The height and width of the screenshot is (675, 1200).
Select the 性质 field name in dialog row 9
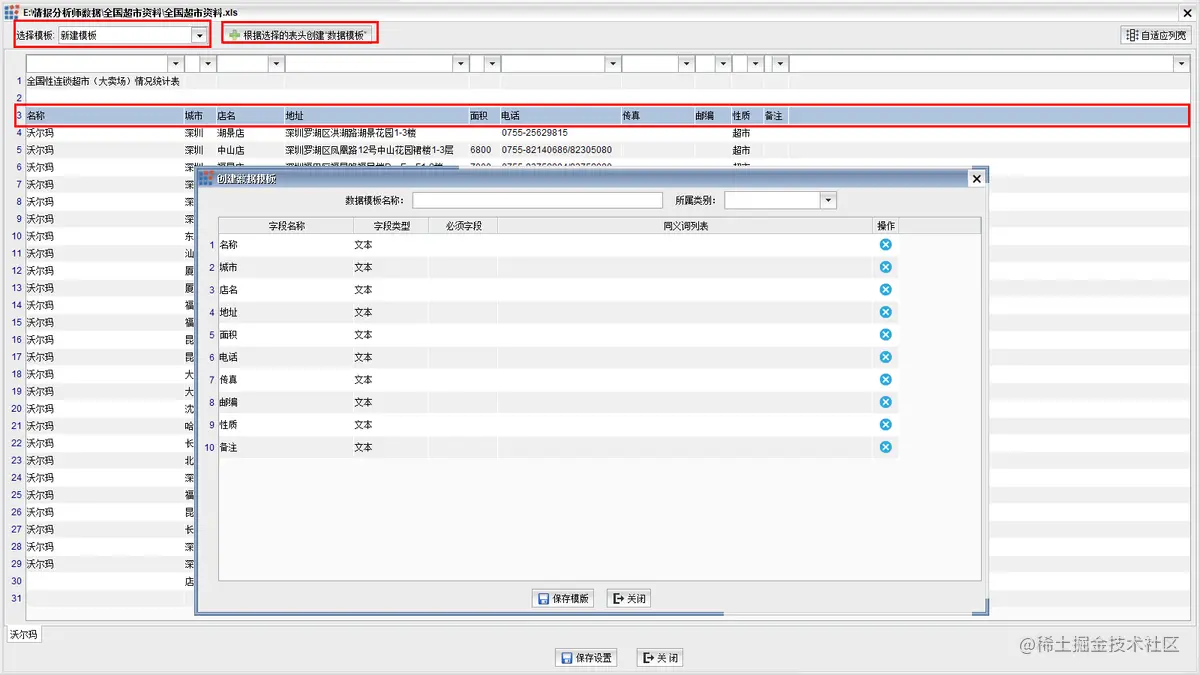[x=229, y=425]
